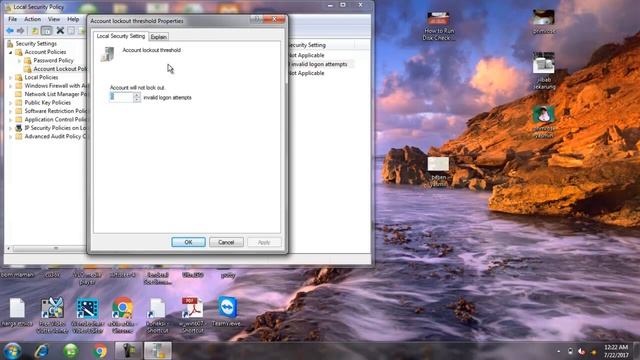Open the View menu
The width and height of the screenshot is (640, 360).
click(53, 19)
